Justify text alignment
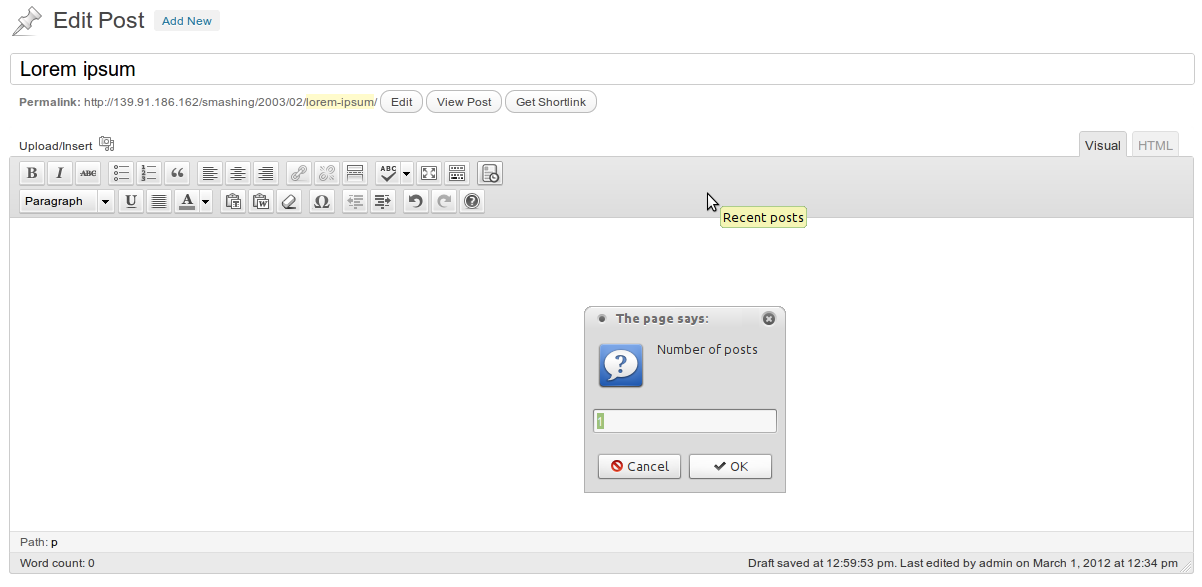Screen dimensions: 1202x587 159,201
